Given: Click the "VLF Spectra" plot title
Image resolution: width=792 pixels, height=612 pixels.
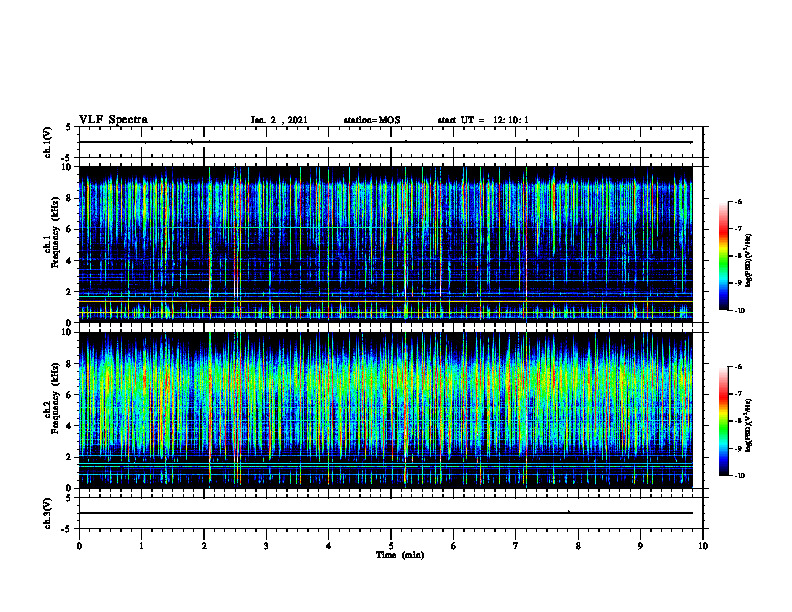Looking at the screenshot, I should 113,120.
